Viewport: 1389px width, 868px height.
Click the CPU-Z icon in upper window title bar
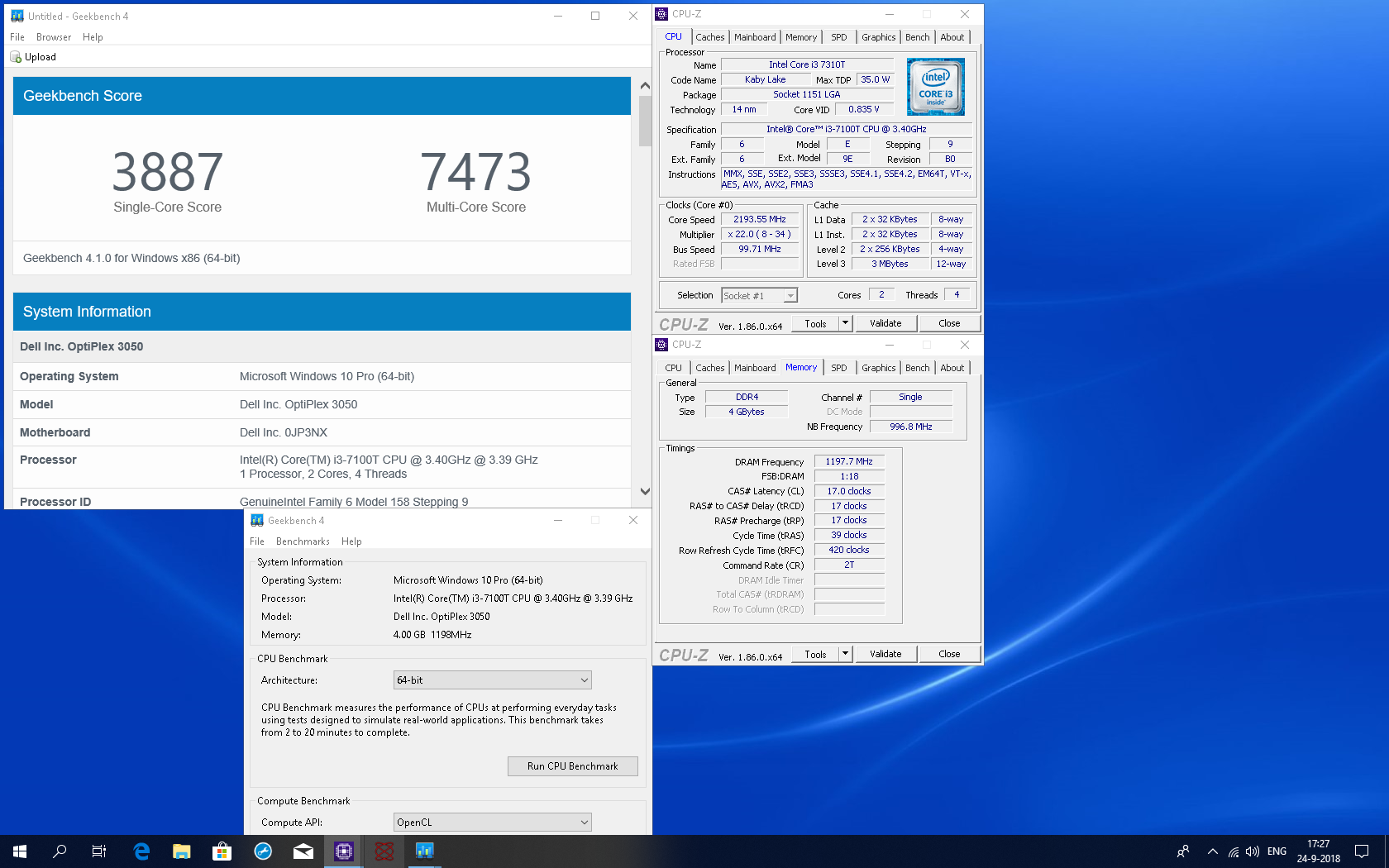click(x=661, y=14)
